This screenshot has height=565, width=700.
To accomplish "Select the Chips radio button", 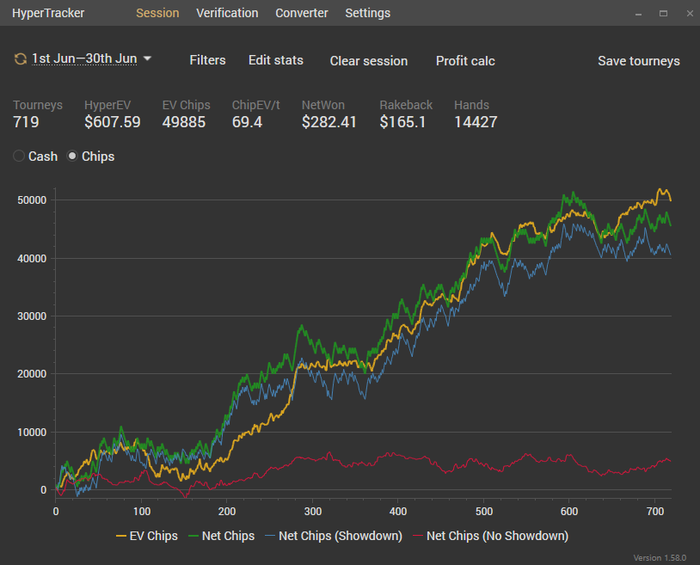I will [72, 156].
